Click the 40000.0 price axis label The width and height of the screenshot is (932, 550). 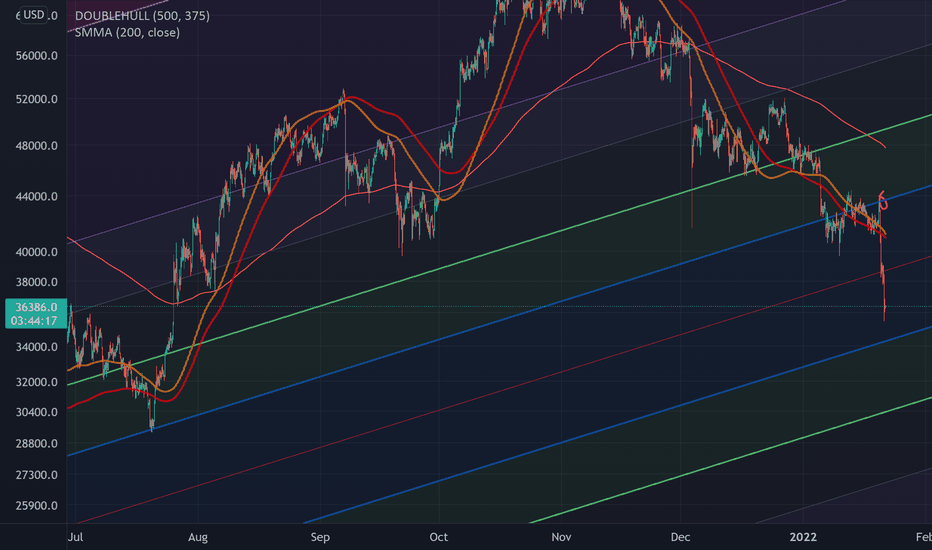pos(37,252)
